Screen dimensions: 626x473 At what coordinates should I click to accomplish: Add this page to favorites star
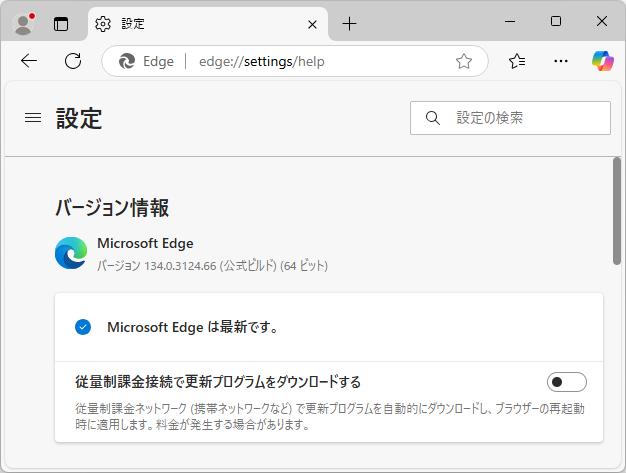[x=464, y=61]
